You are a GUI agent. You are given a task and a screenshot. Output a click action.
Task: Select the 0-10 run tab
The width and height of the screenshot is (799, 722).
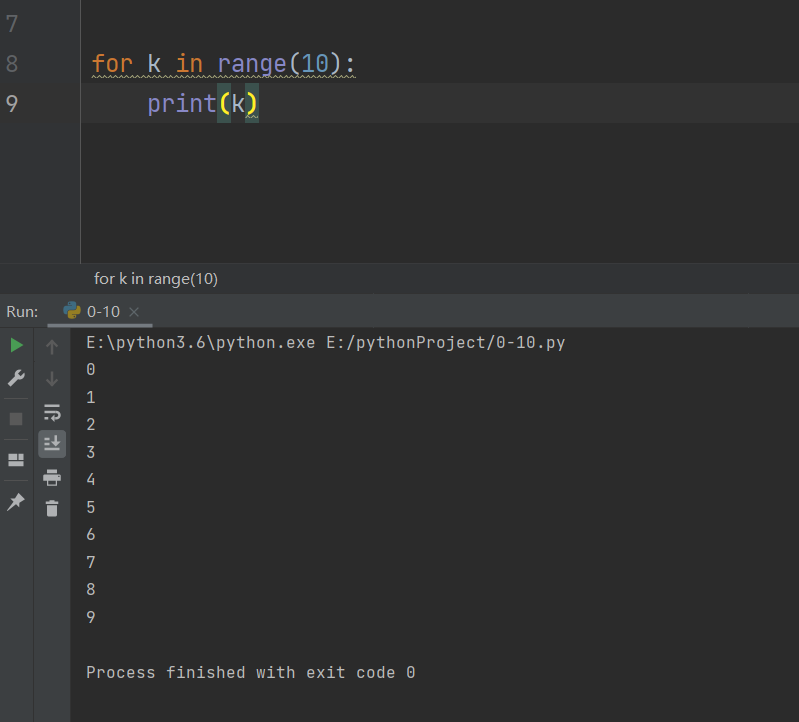pyautogui.click(x=102, y=312)
